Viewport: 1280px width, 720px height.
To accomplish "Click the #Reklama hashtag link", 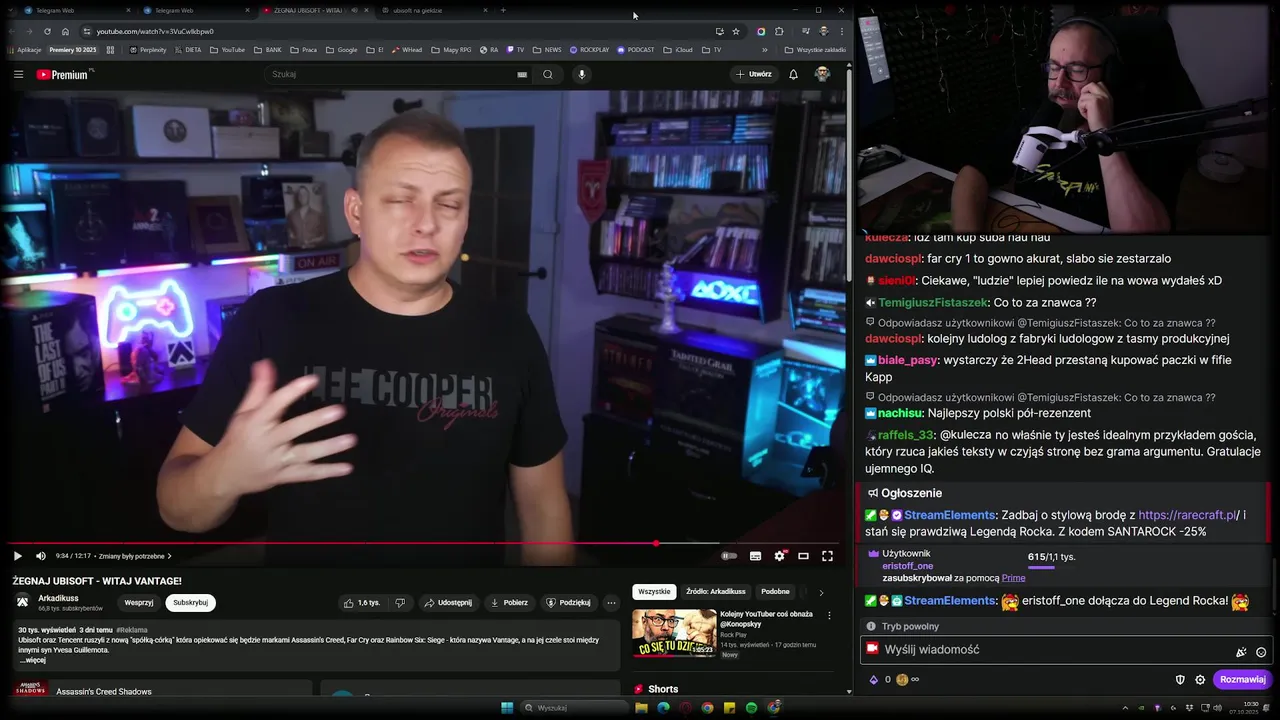I will click(132, 630).
